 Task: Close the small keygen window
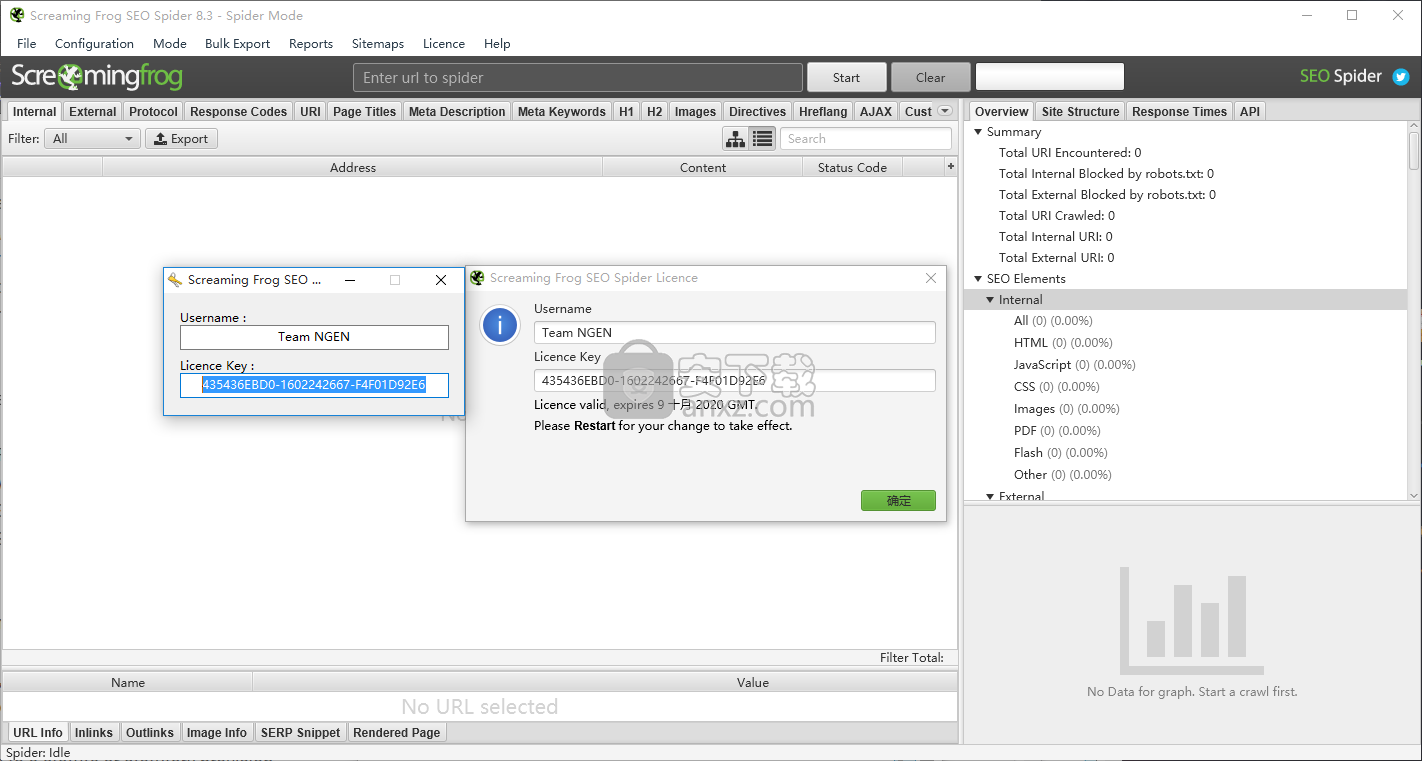coord(441,280)
